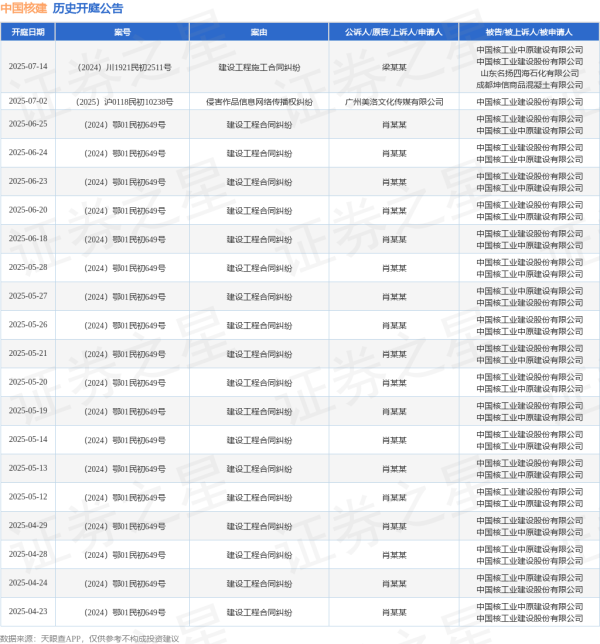
Task: Click the 历史开庭公告 heading text
Action: 88,8
